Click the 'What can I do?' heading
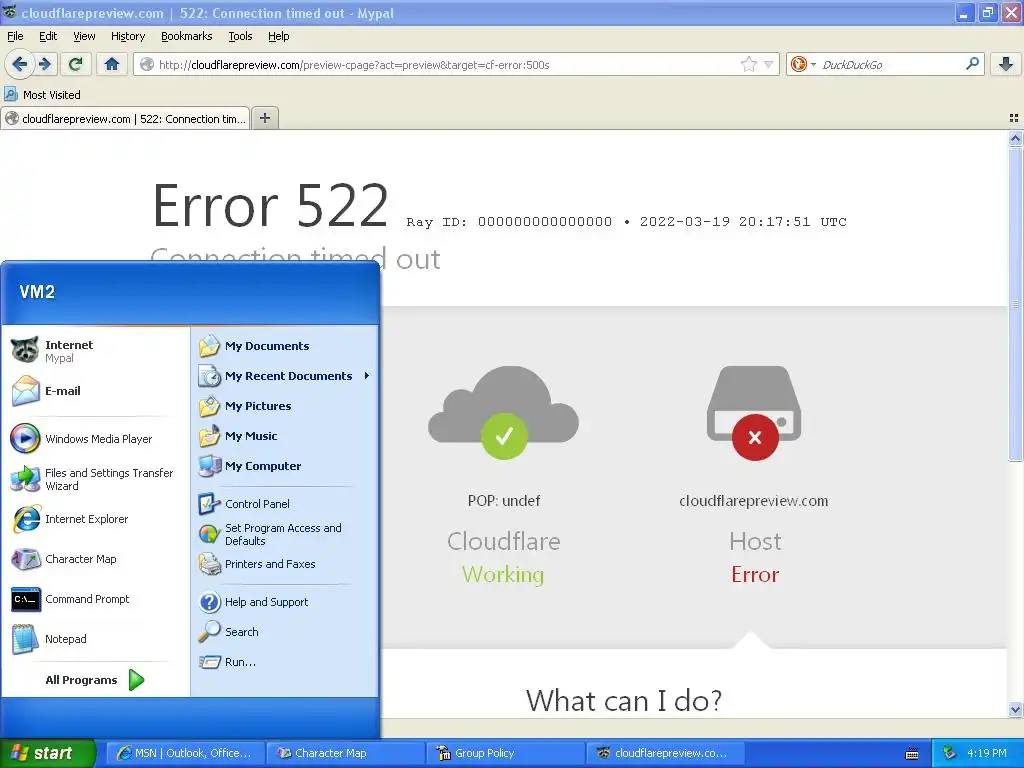 (624, 700)
